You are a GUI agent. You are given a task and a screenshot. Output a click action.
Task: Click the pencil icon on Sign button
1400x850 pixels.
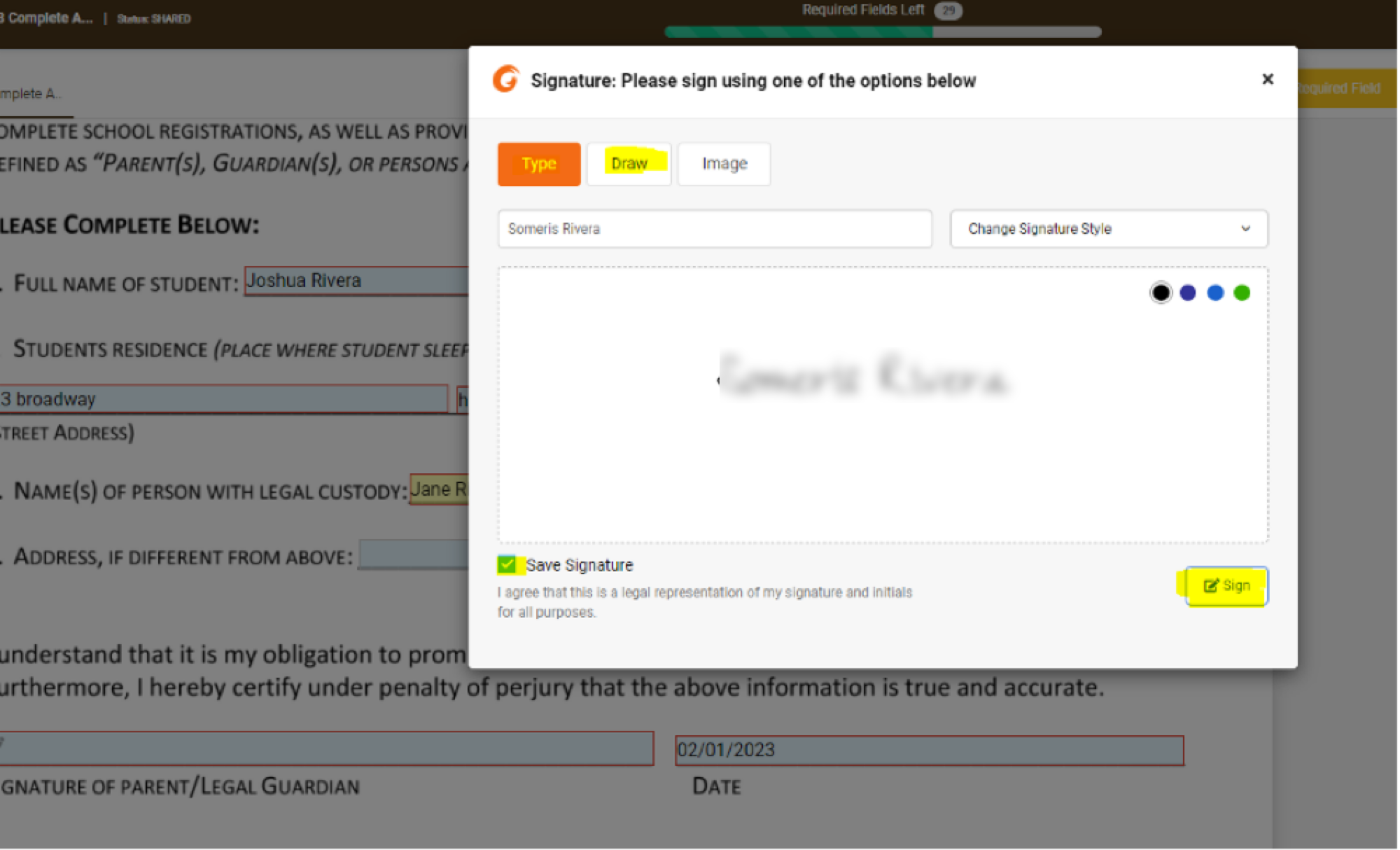[1210, 585]
